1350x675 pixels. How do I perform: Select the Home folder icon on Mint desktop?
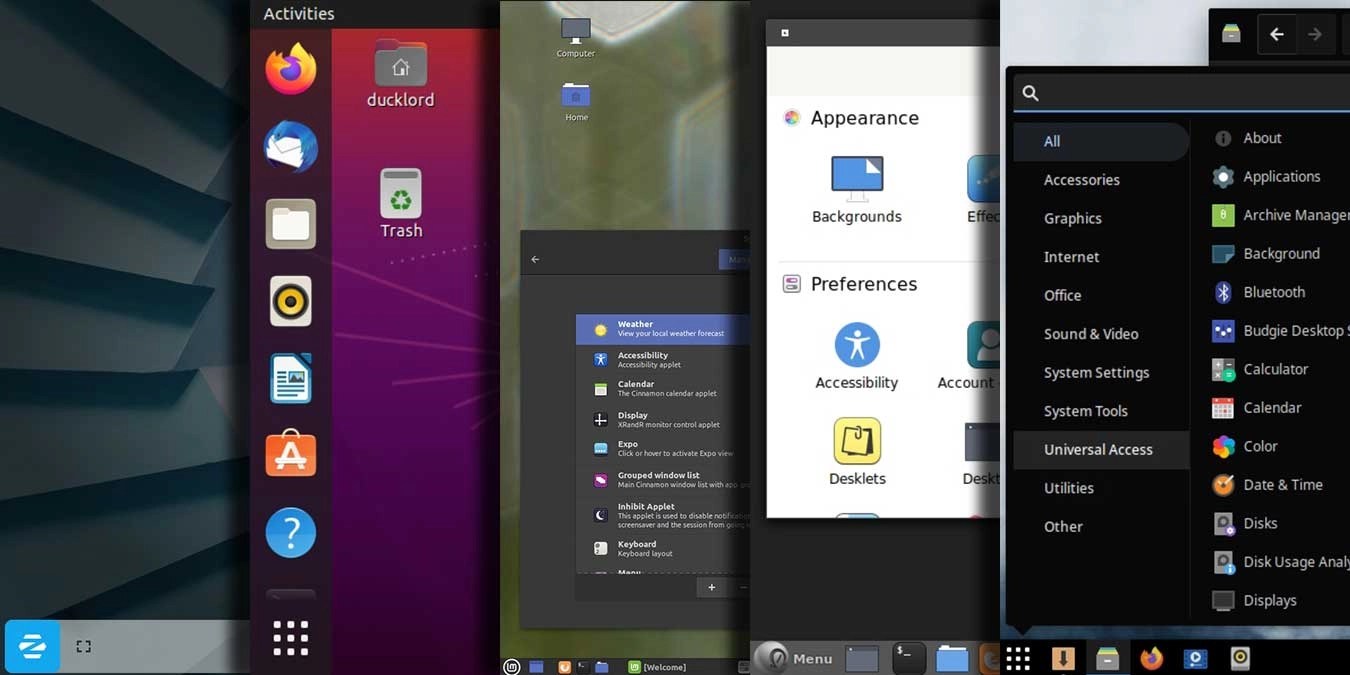coord(576,101)
